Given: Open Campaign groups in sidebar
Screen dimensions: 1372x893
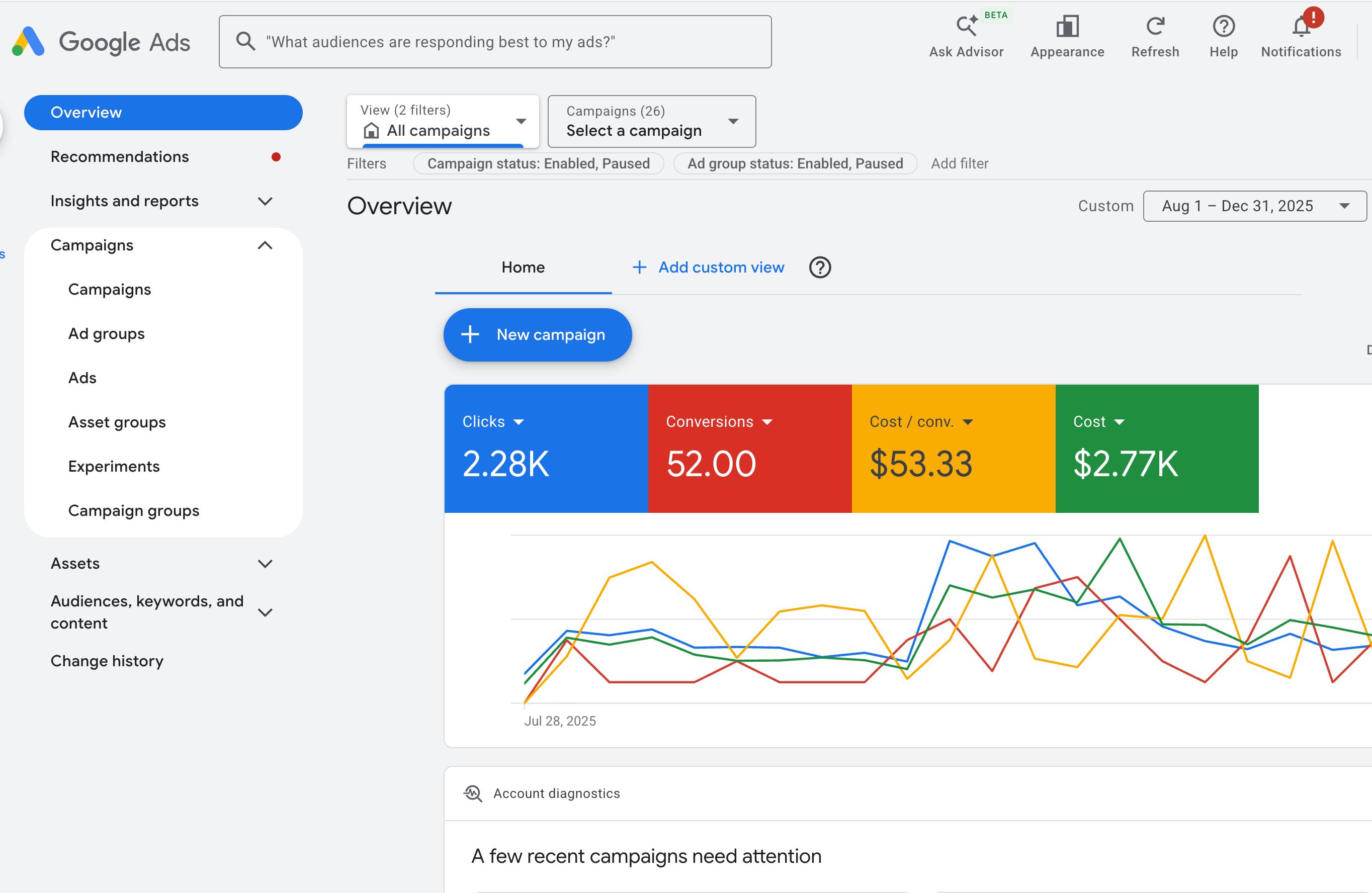Looking at the screenshot, I should pos(134,511).
